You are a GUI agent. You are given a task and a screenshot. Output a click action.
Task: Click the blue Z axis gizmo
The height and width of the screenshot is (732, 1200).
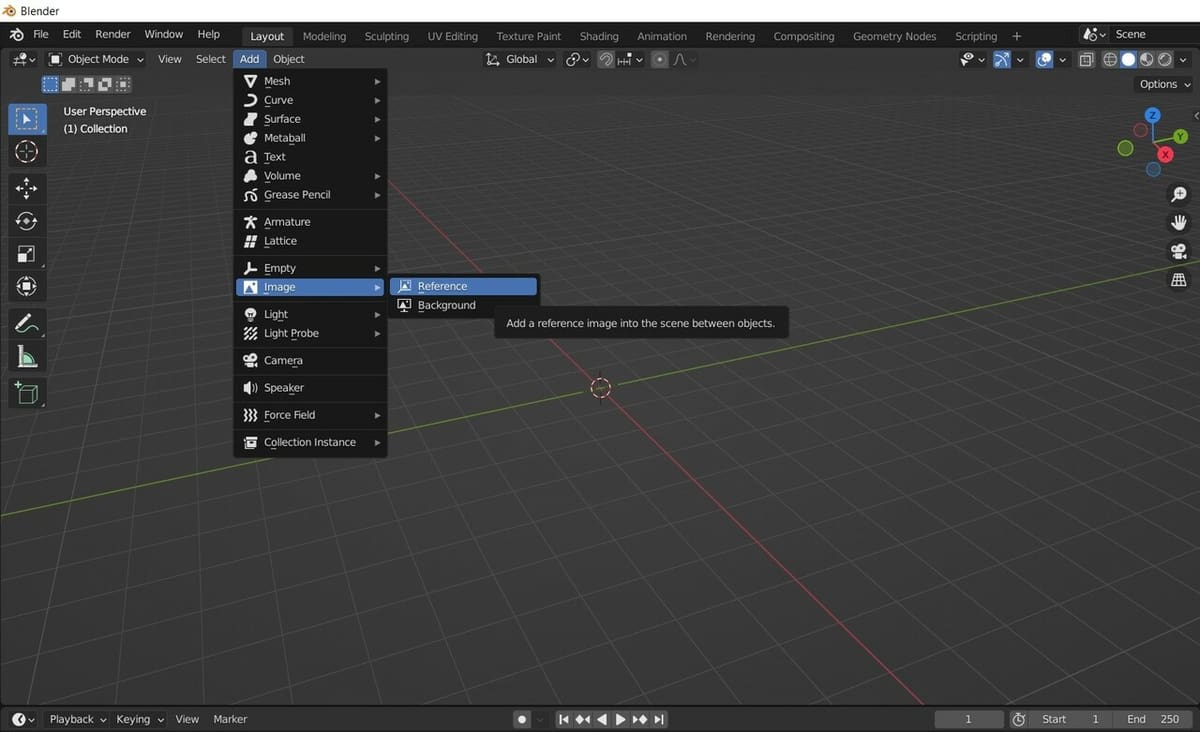pos(1153,115)
